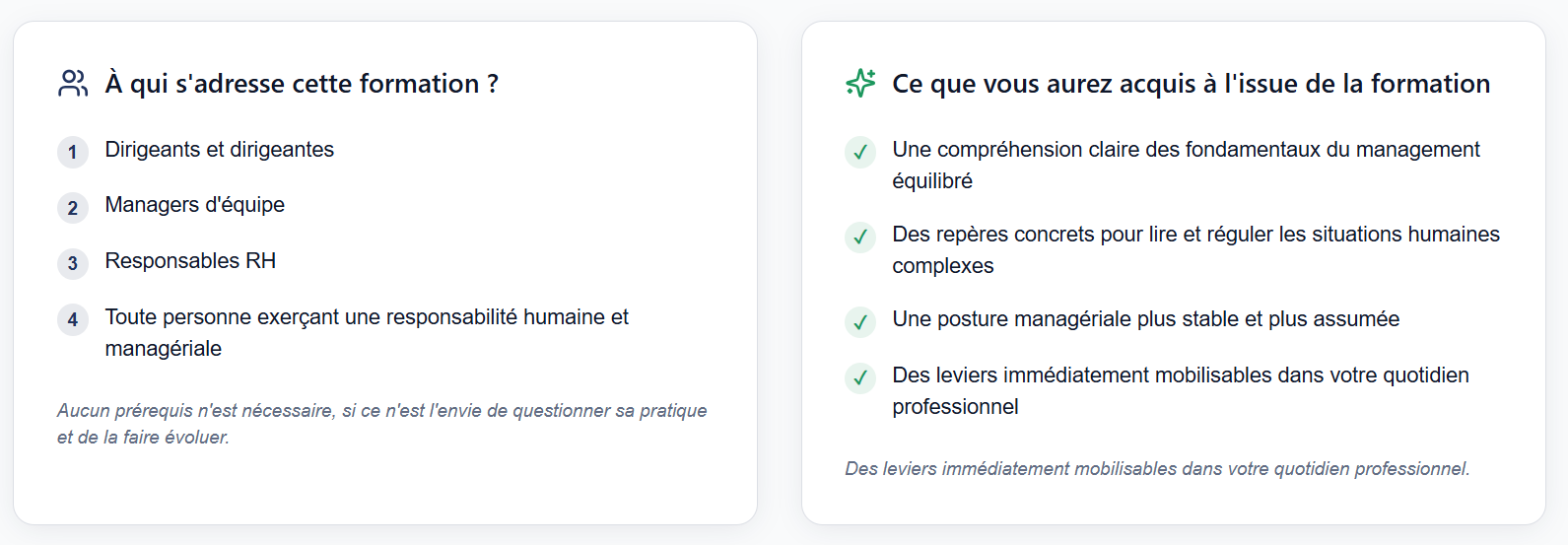Image resolution: width=1568 pixels, height=545 pixels.
Task: Click the green sparkle icon
Action: point(860,84)
